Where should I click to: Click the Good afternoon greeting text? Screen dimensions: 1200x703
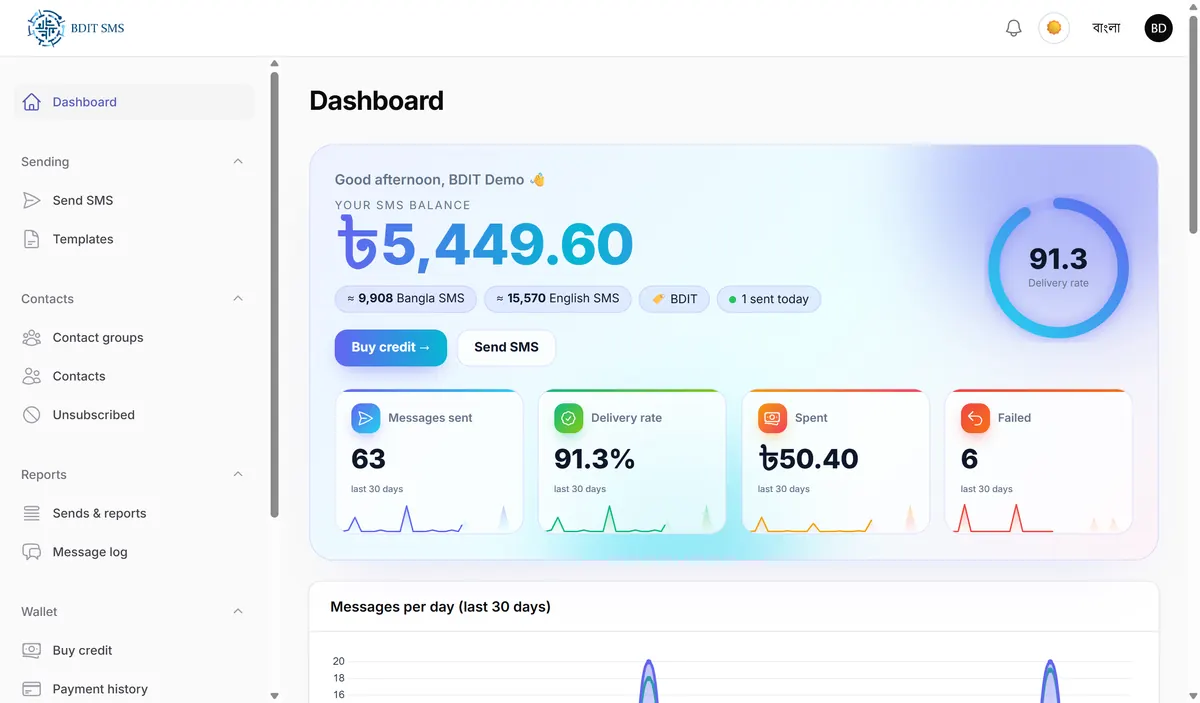click(x=440, y=180)
